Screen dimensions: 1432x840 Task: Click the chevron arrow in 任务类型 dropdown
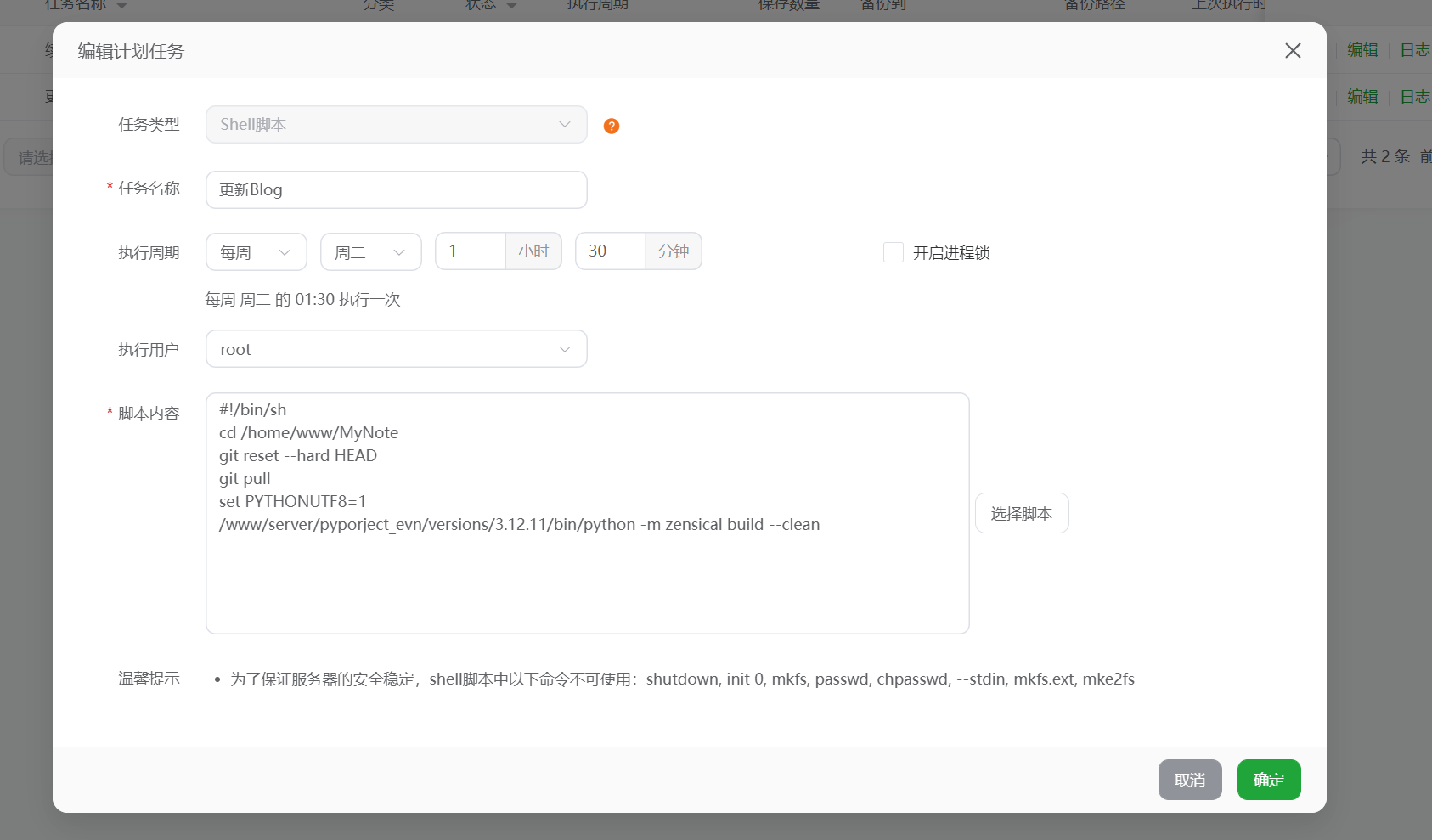pos(565,125)
